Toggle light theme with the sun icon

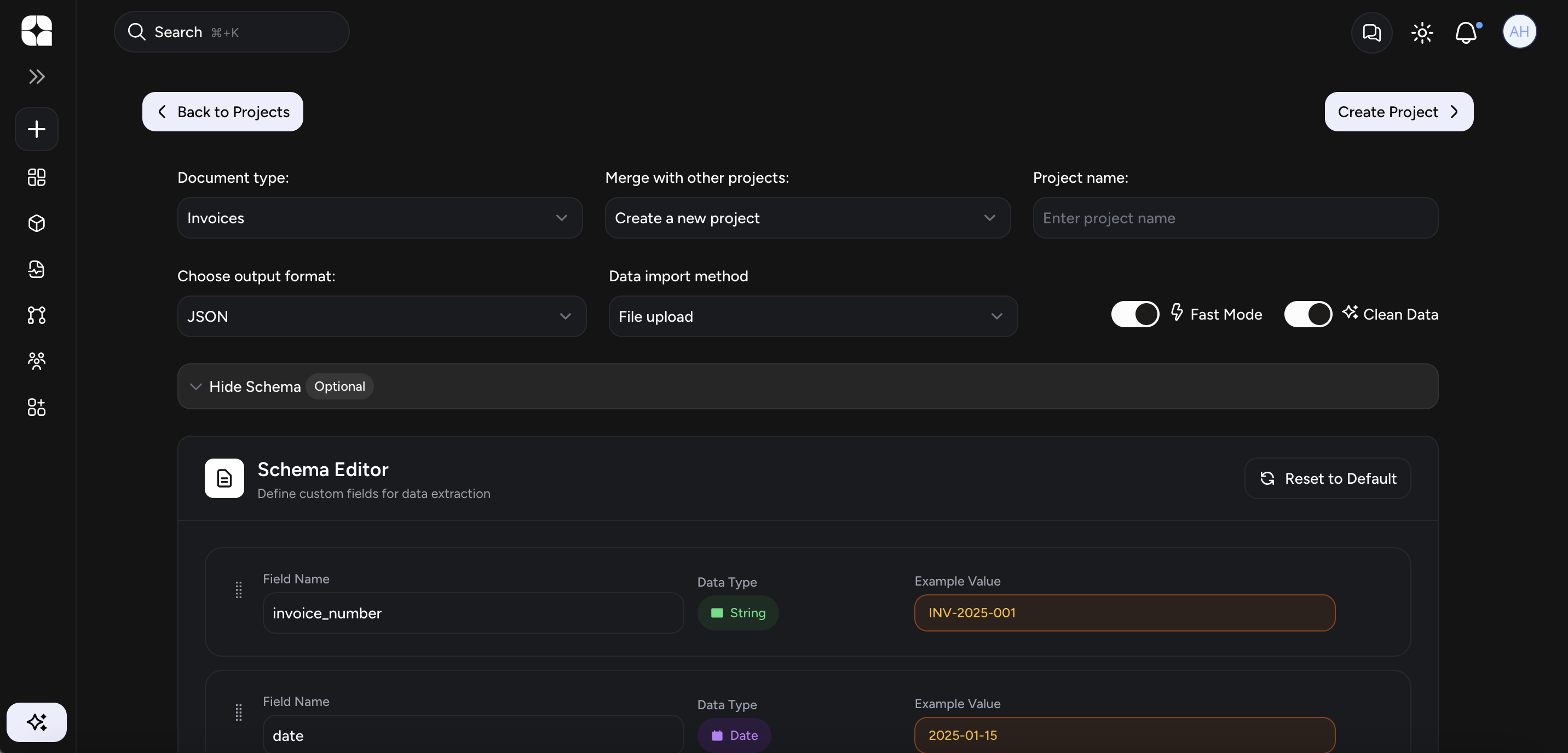click(x=1422, y=32)
